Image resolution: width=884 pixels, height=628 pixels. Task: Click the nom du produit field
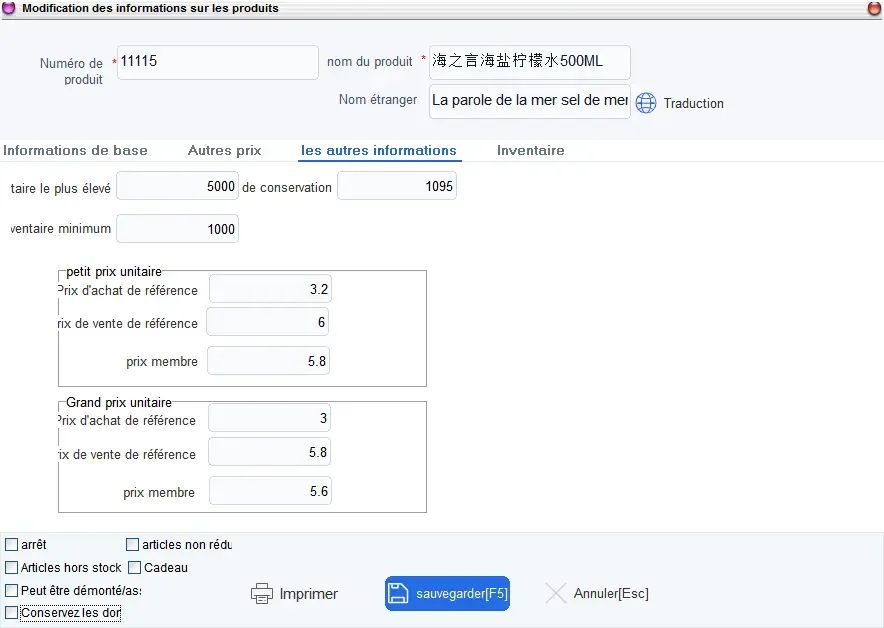[530, 62]
